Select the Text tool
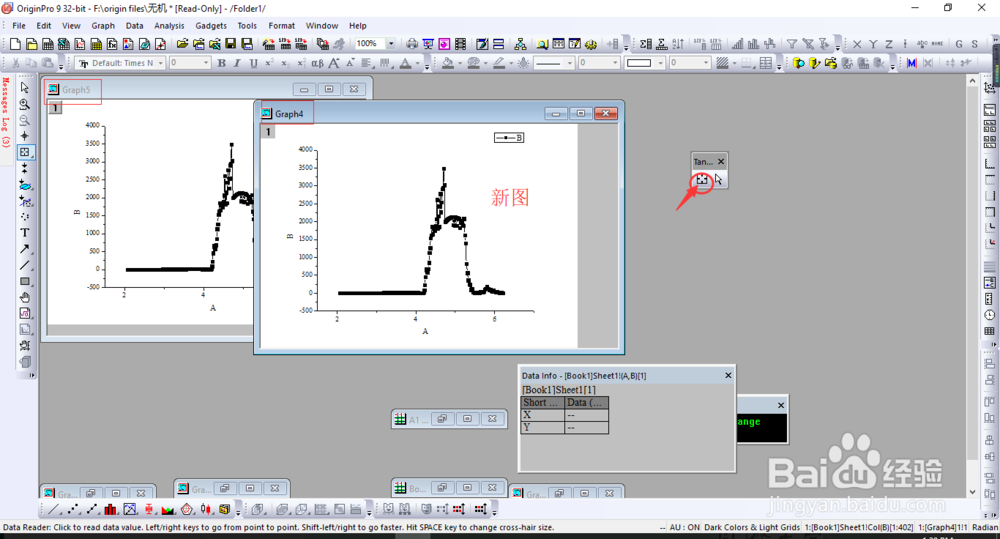The height and width of the screenshot is (539, 1000). [x=25, y=233]
